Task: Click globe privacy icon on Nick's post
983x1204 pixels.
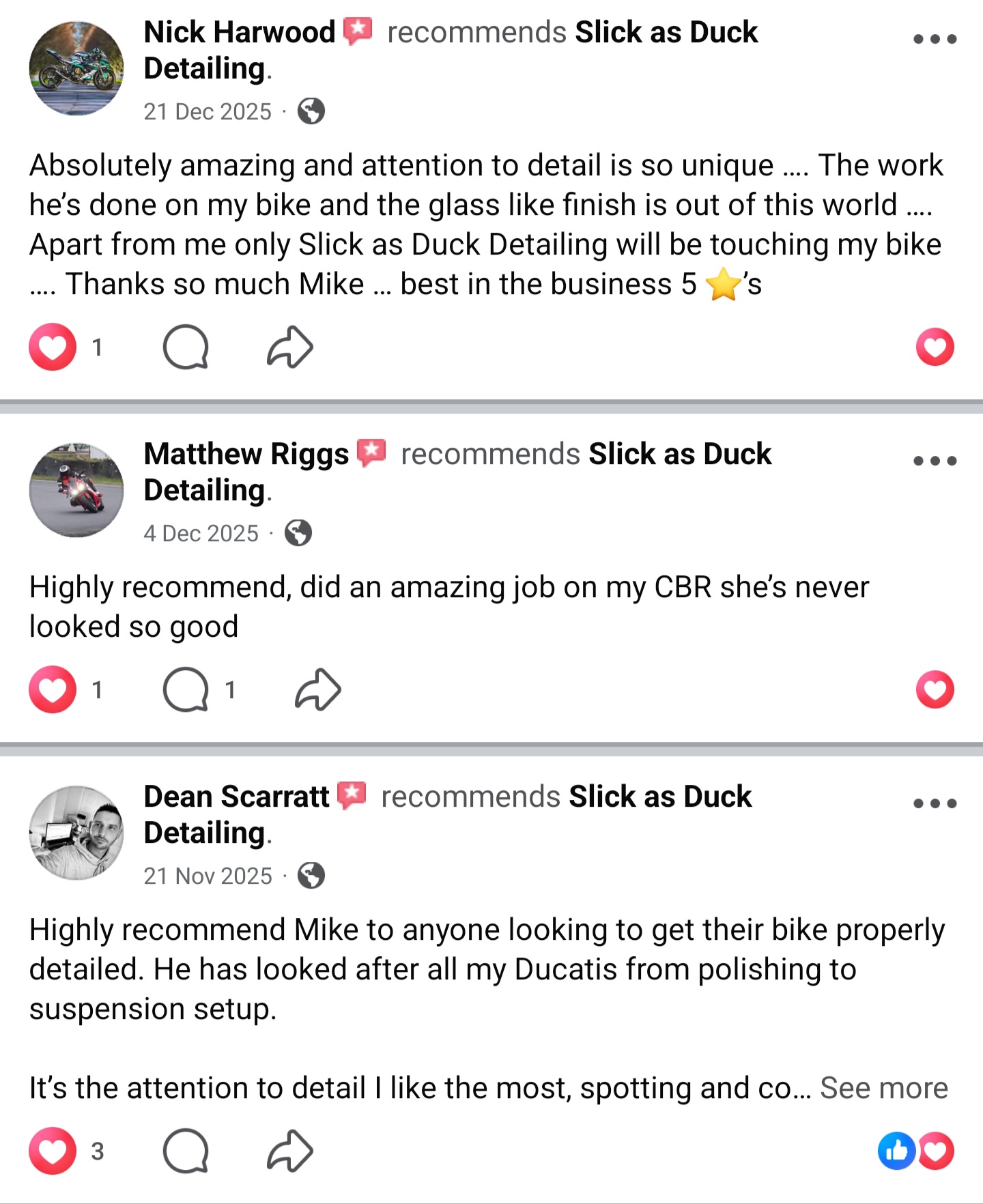Action: point(311,111)
